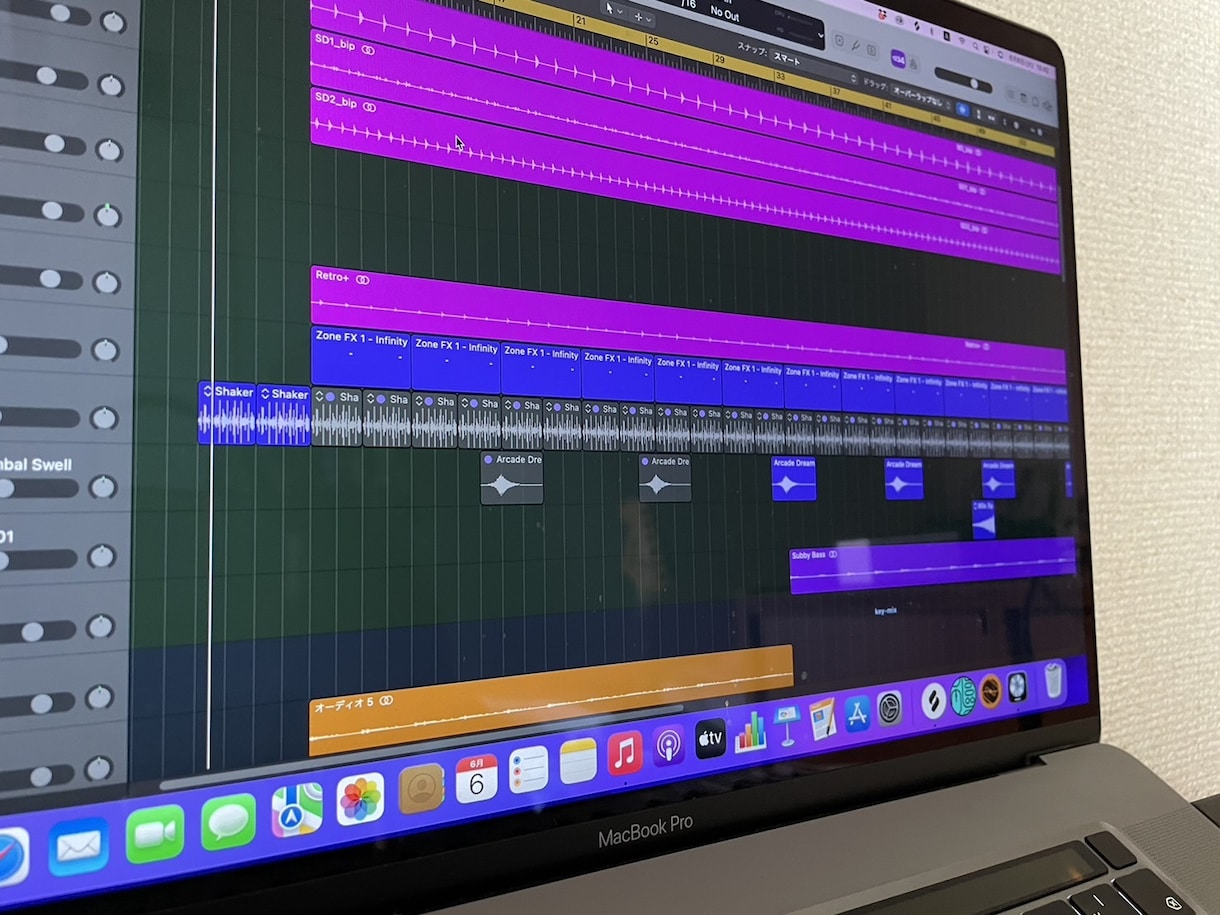1220x915 pixels.
Task: Click the tuning-fork tuner icon in toolbar
Action: click(854, 45)
